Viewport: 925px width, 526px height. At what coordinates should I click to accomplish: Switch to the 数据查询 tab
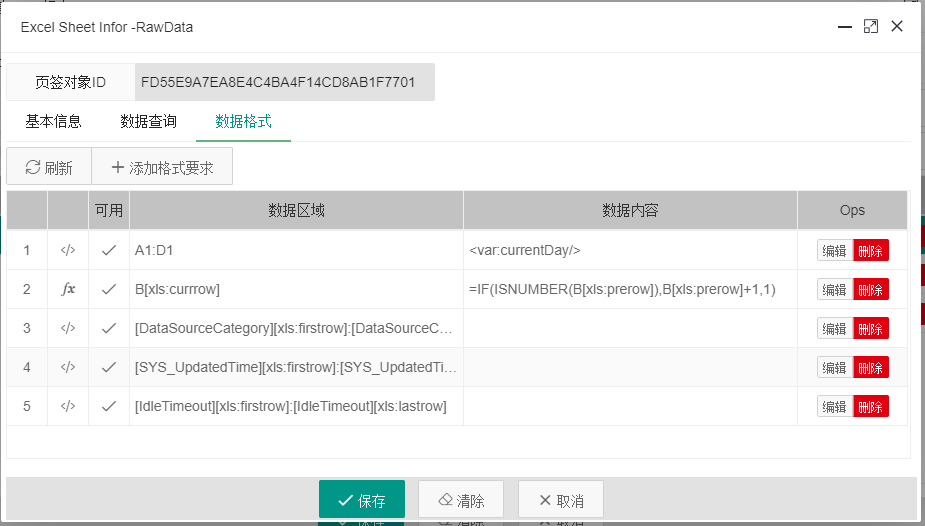tap(148, 121)
